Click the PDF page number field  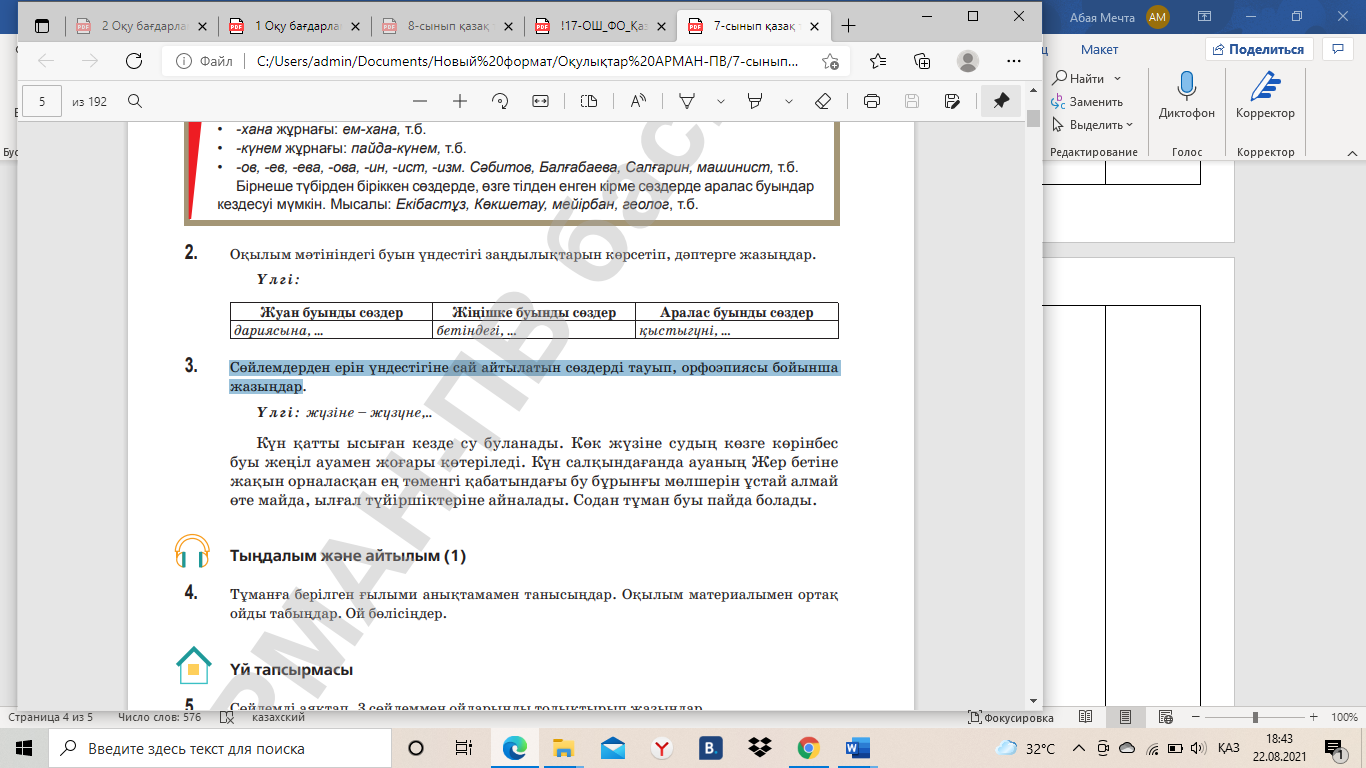coord(41,101)
